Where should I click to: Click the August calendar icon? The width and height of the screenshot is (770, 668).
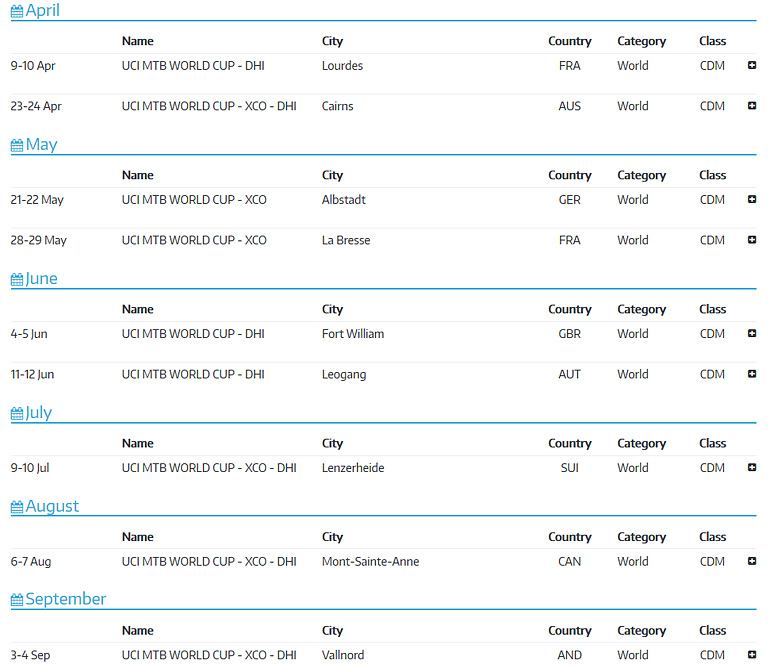[17, 507]
